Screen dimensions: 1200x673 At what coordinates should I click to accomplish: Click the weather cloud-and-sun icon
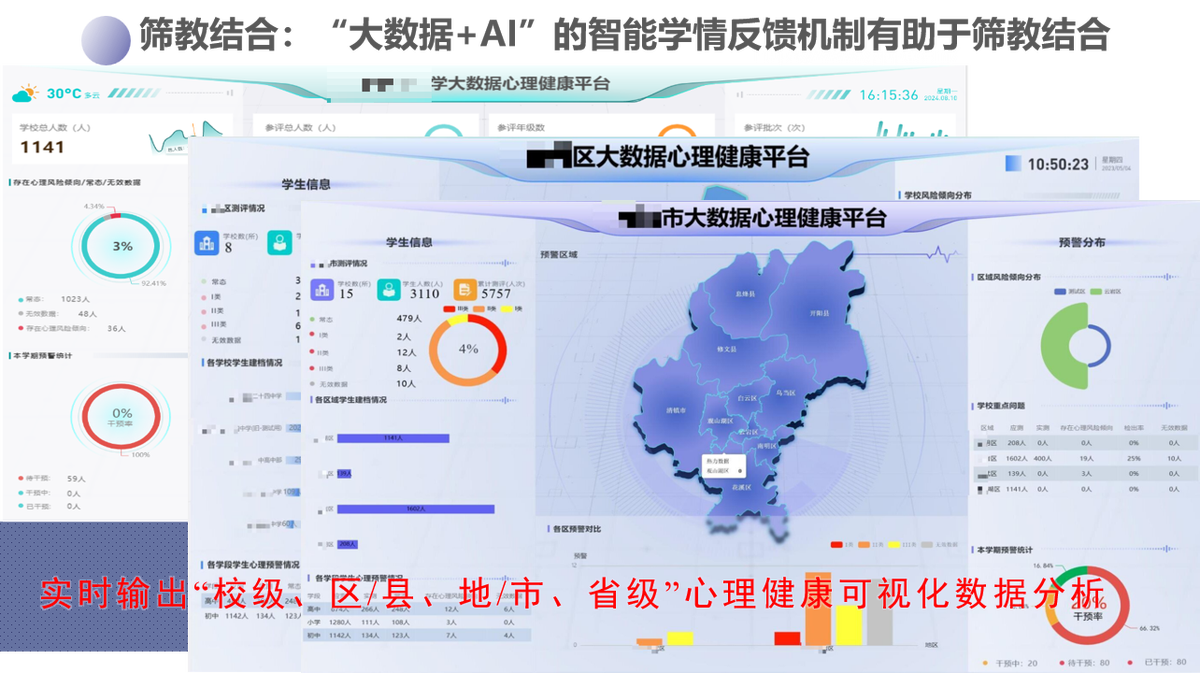[25, 94]
